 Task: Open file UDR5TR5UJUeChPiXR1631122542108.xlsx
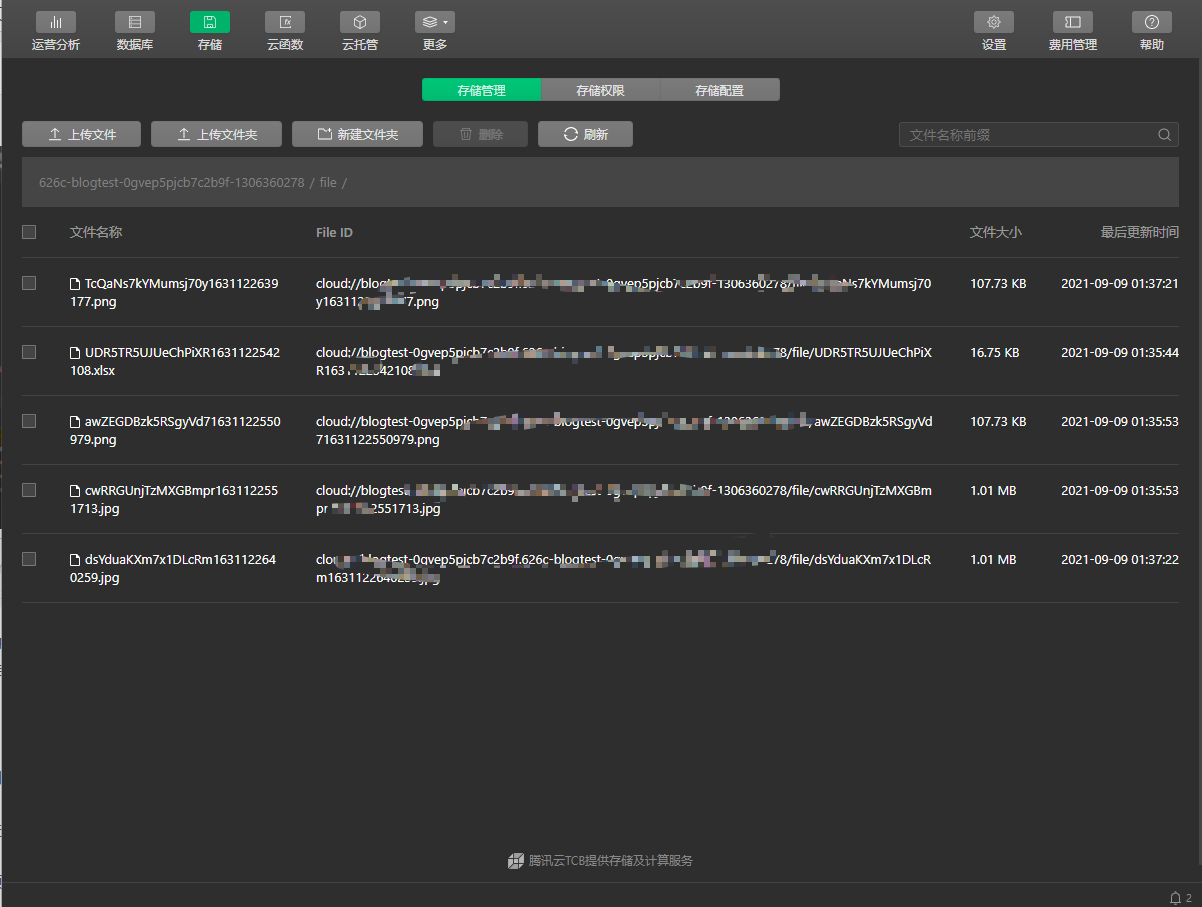174,361
